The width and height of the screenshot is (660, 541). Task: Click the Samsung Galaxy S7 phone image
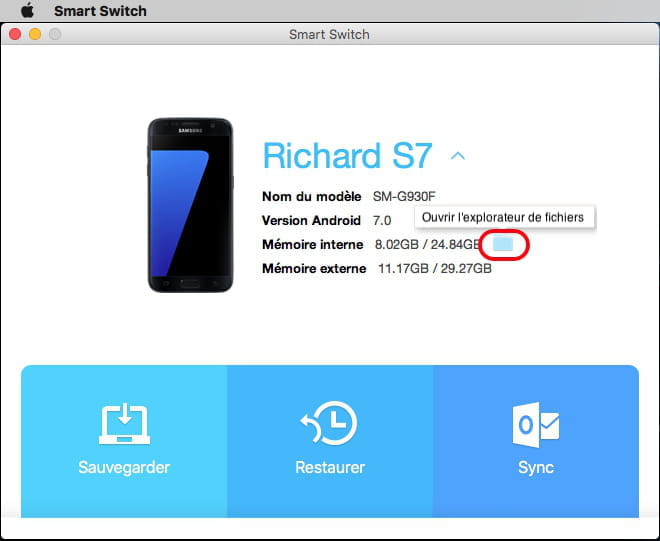point(190,205)
